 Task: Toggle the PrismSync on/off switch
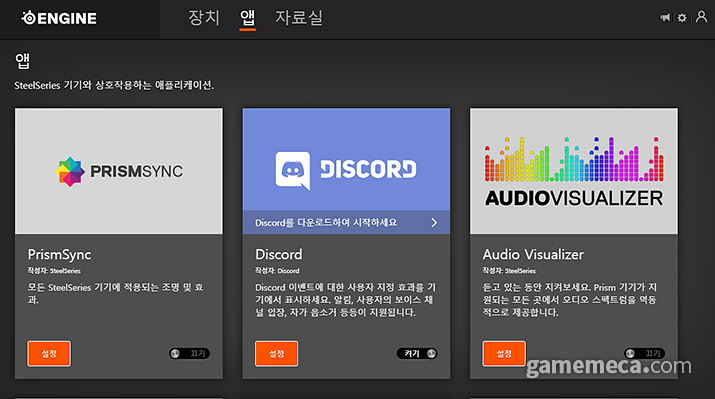189,353
